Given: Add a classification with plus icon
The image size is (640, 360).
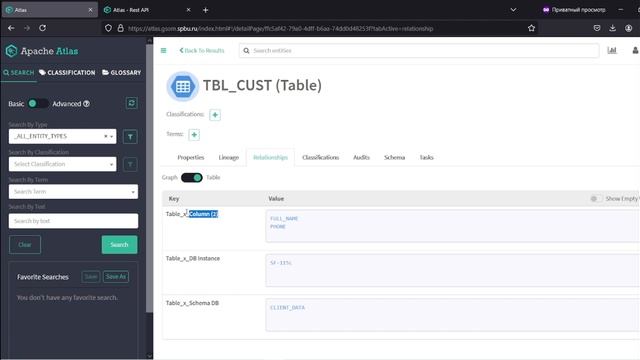Looking at the screenshot, I should [x=215, y=115].
